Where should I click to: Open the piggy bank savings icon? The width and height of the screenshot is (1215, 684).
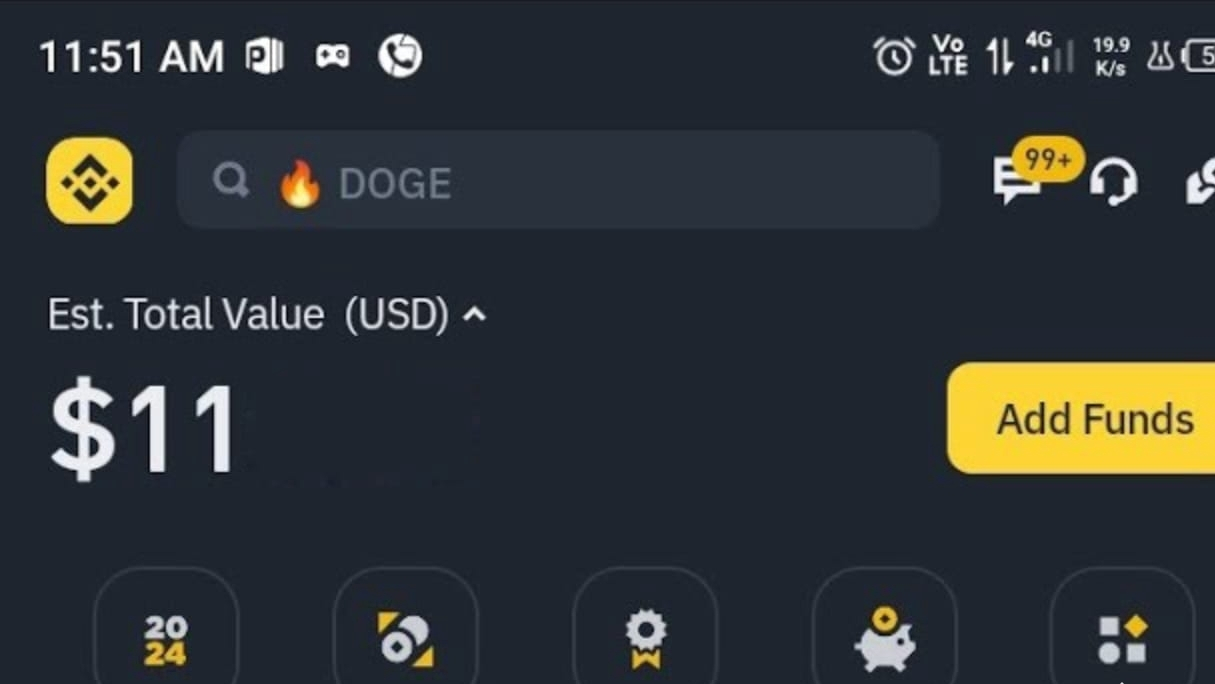884,638
